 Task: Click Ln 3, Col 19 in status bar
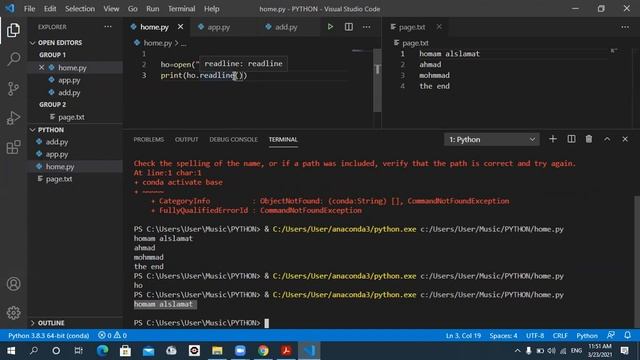[463, 336]
